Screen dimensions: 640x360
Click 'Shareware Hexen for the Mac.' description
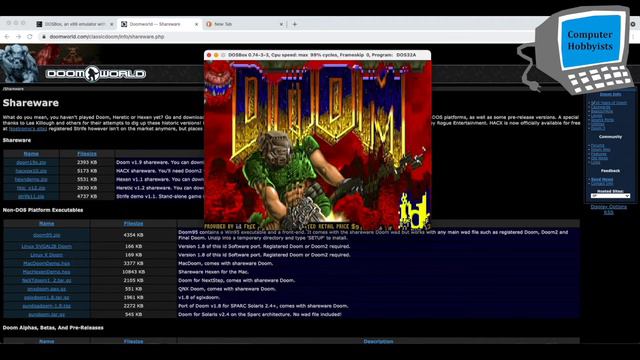(x=213, y=272)
